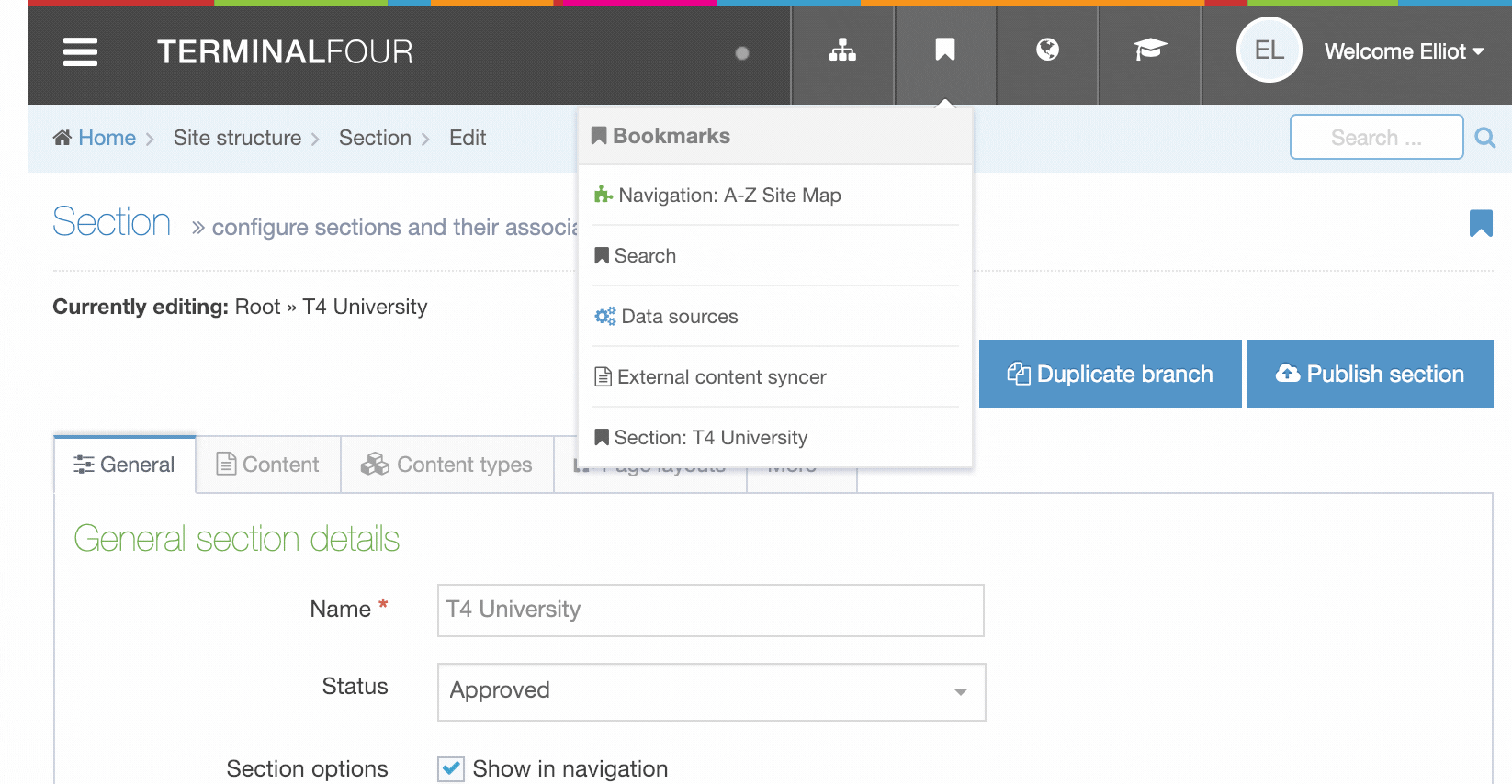Click the site structure sitemap icon

tap(842, 50)
